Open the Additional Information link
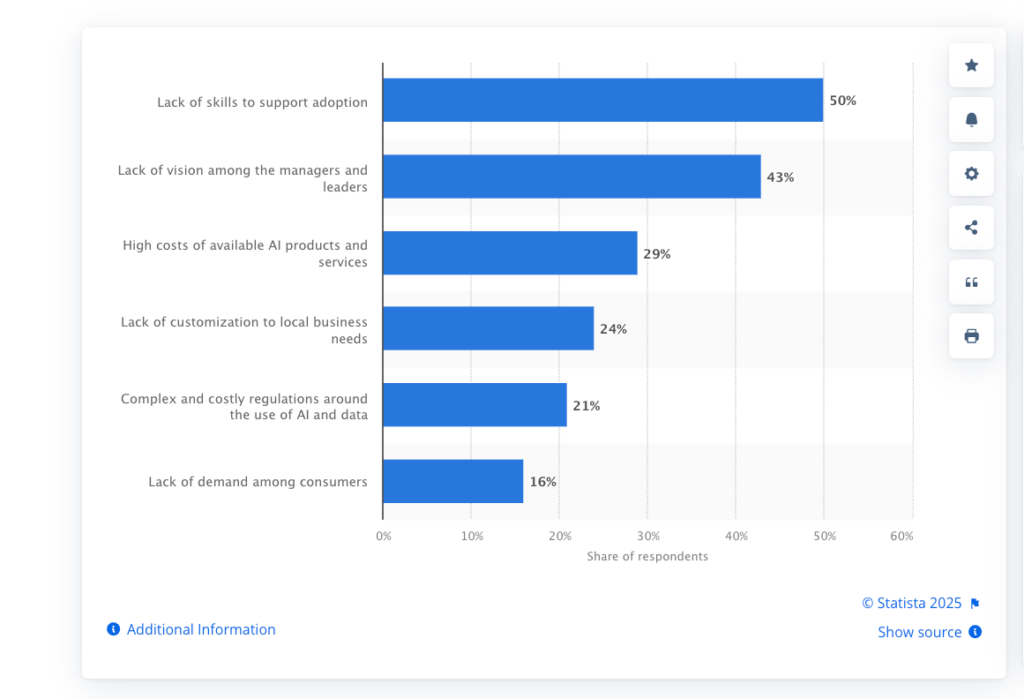 pos(201,629)
